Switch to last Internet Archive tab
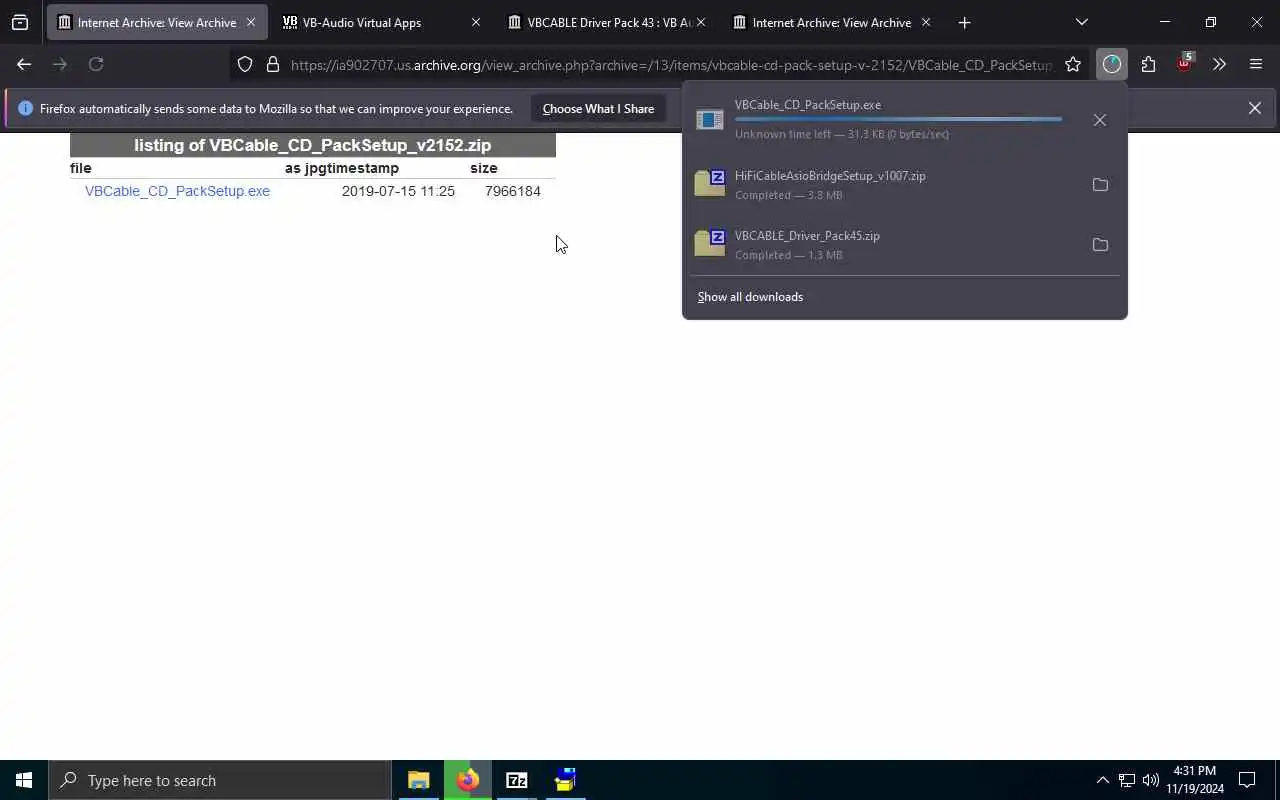Image resolution: width=1280 pixels, height=800 pixels. (830, 22)
